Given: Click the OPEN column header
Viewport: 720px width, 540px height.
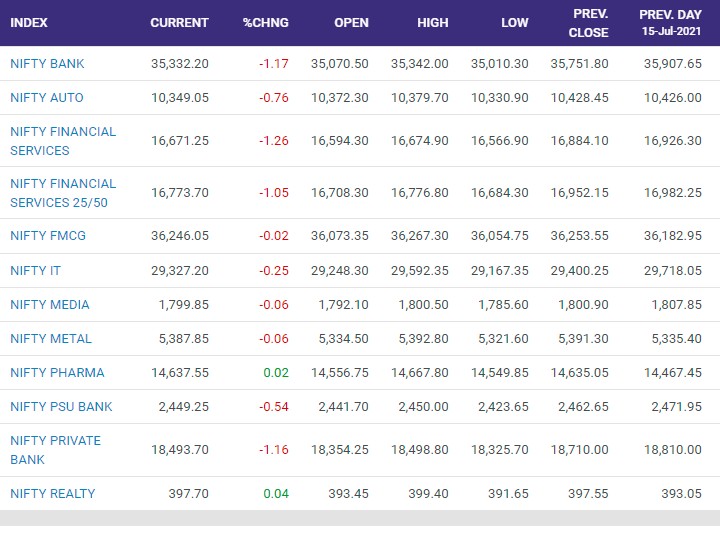Looking at the screenshot, I should (x=351, y=22).
